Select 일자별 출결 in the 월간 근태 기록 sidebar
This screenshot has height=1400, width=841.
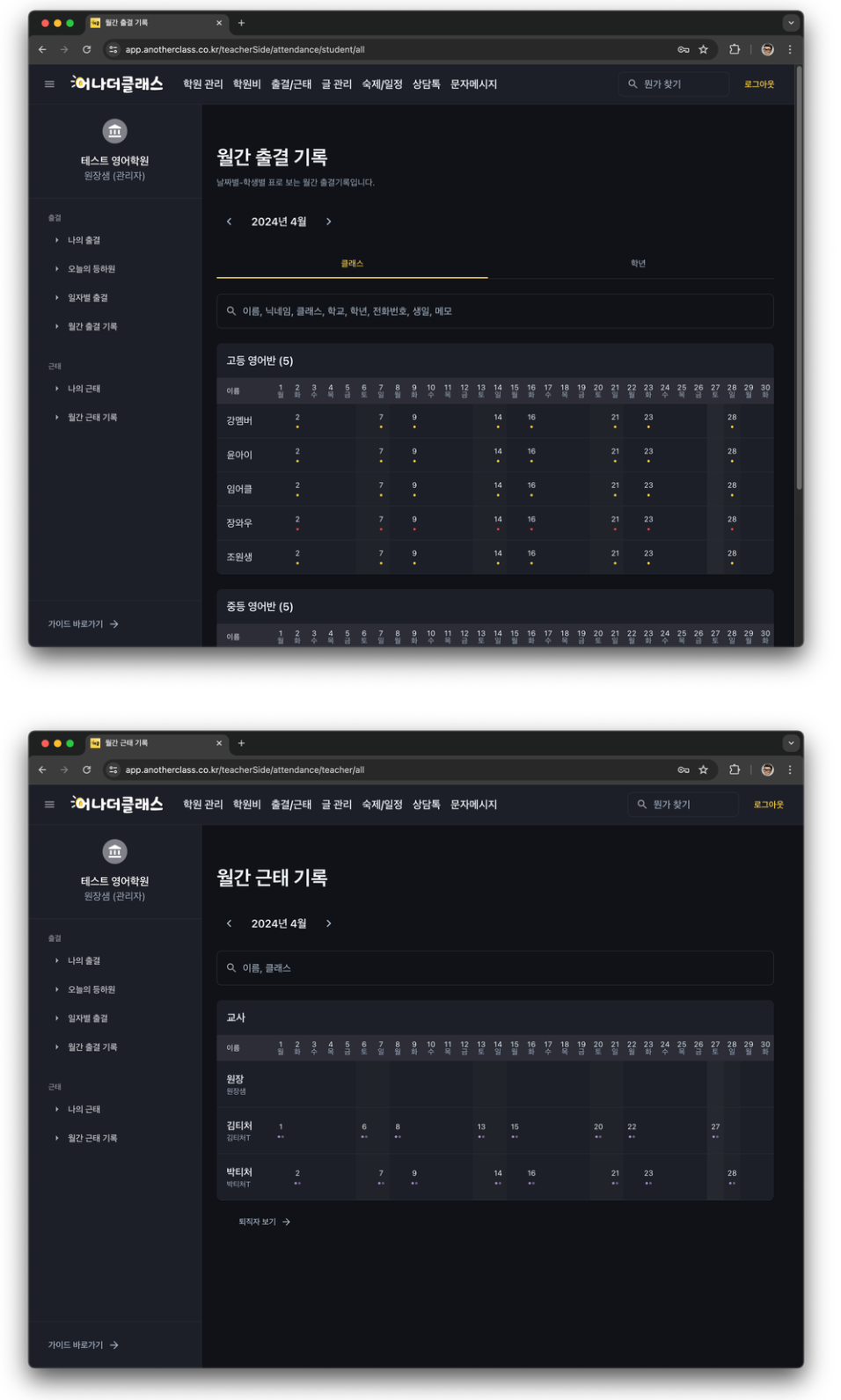(x=88, y=1018)
